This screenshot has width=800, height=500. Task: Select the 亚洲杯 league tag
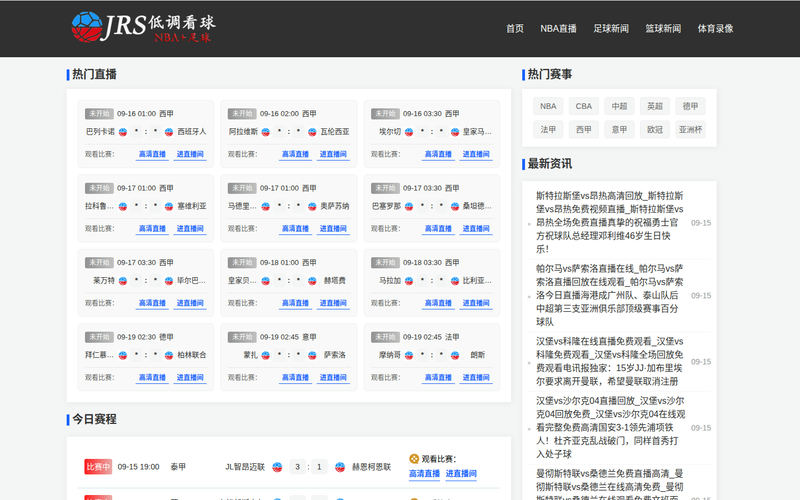click(690, 130)
